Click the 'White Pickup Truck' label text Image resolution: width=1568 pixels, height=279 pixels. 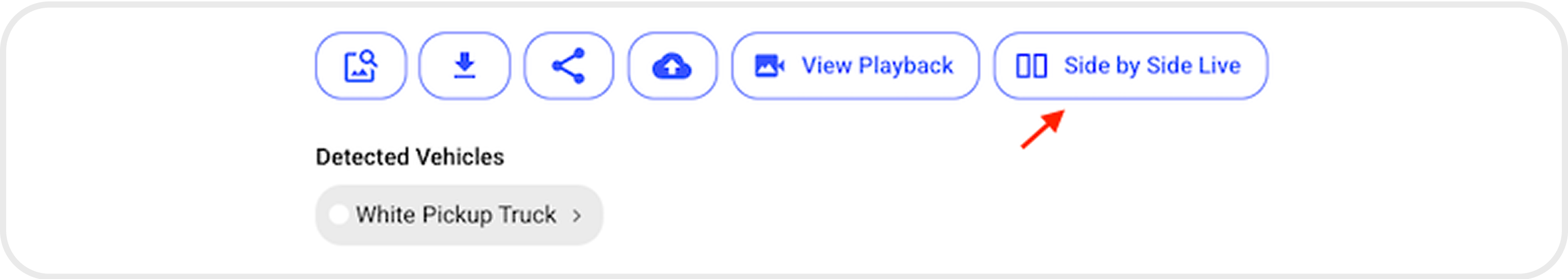[456, 215]
